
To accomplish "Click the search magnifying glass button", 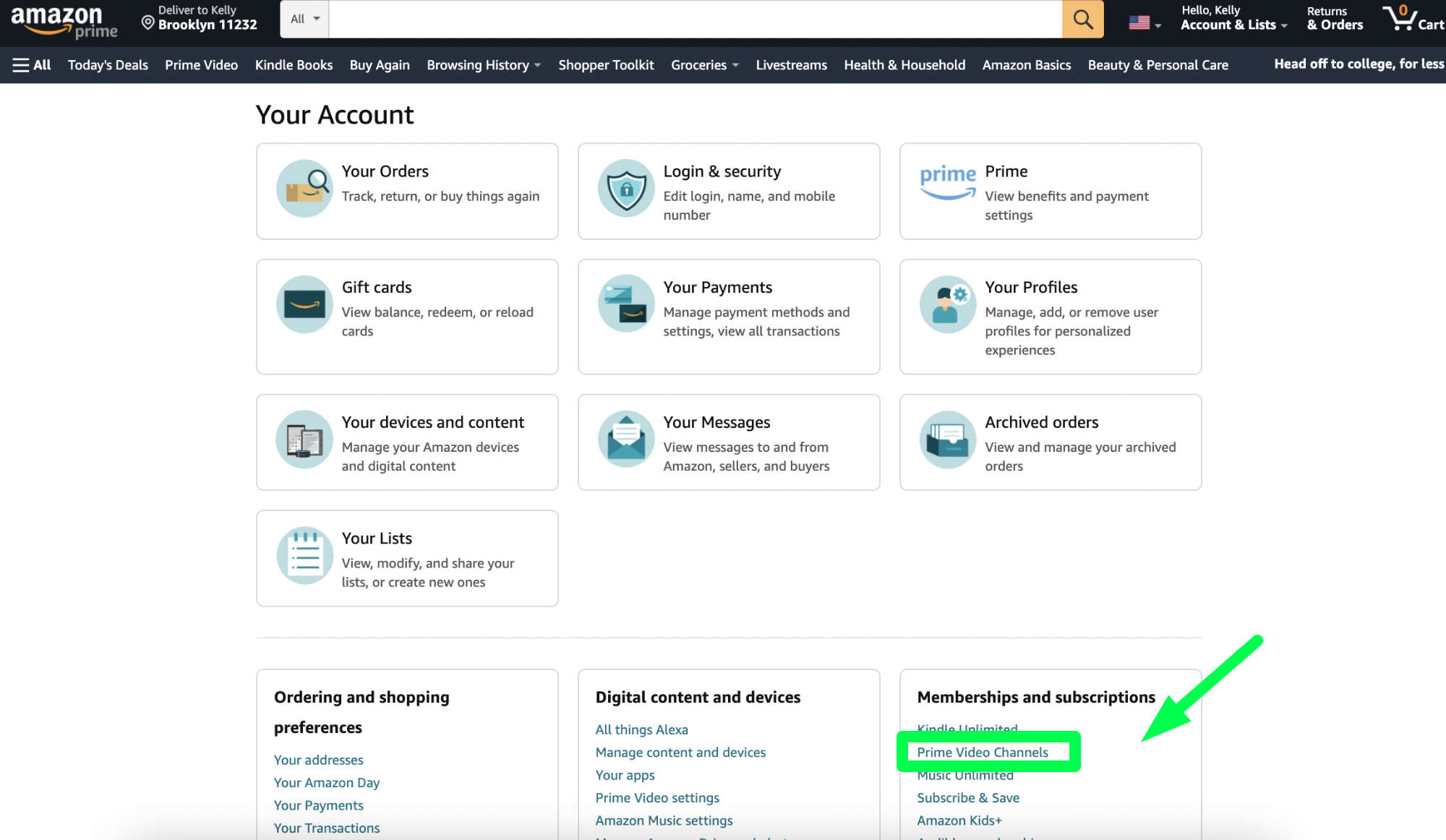I will 1084,19.
